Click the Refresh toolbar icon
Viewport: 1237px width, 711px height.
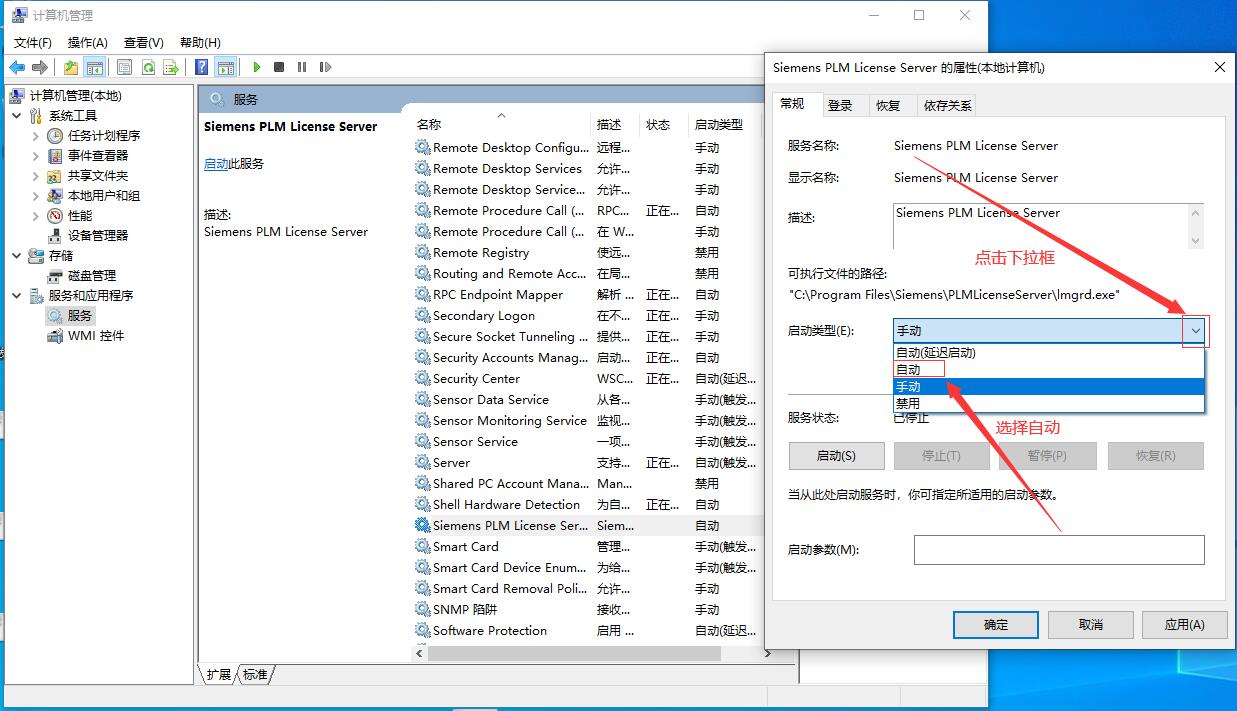coord(148,67)
